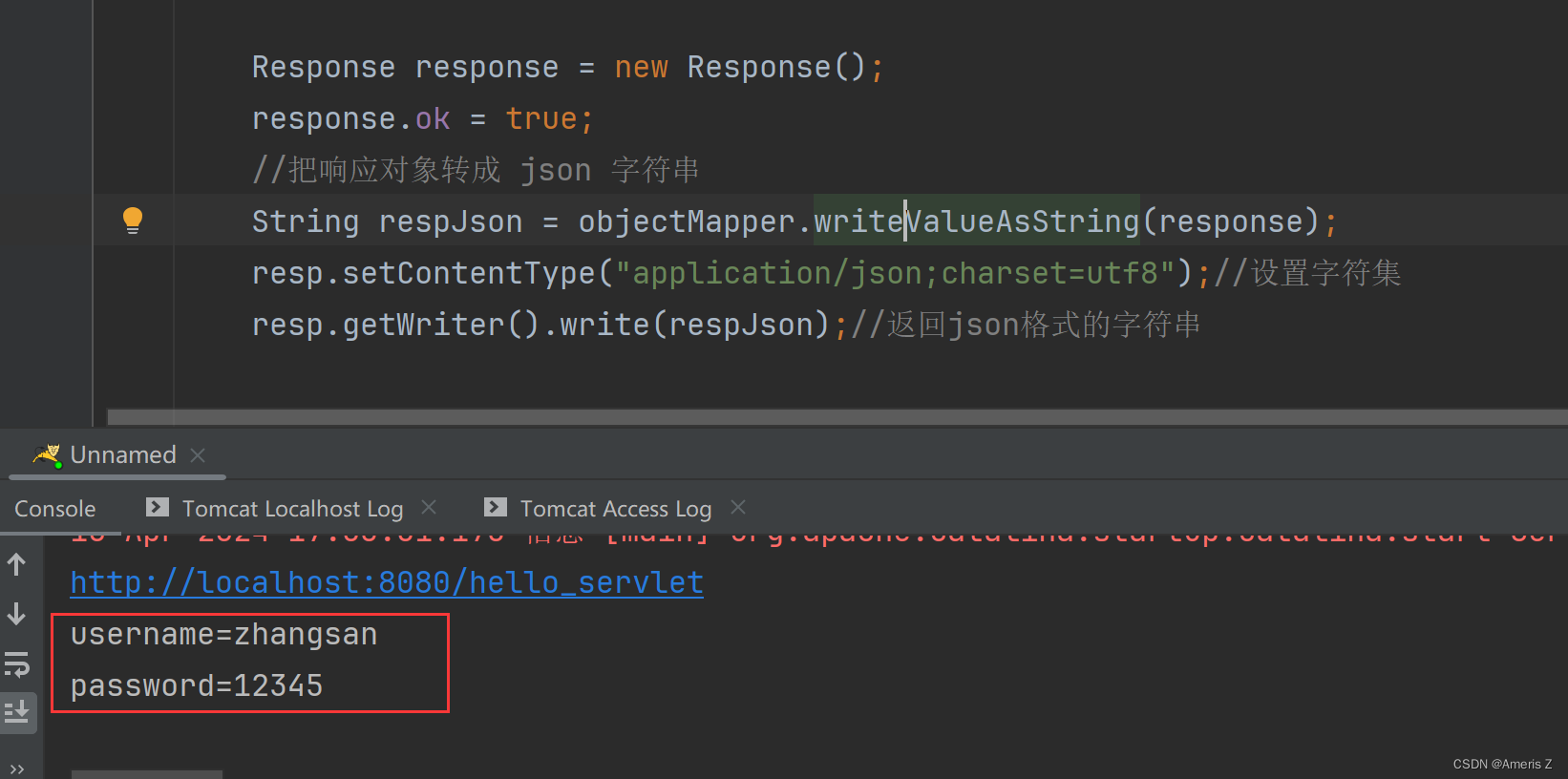Click the yellow intention lightbulb in the gutter

[132, 220]
